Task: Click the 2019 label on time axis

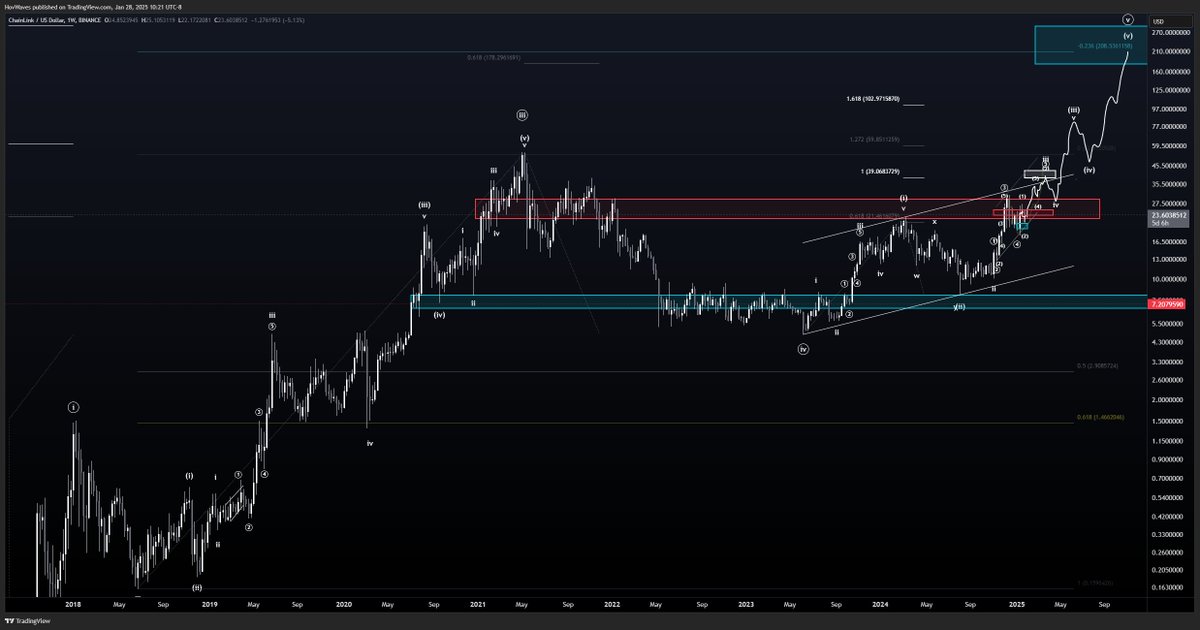Action: pyautogui.click(x=209, y=604)
